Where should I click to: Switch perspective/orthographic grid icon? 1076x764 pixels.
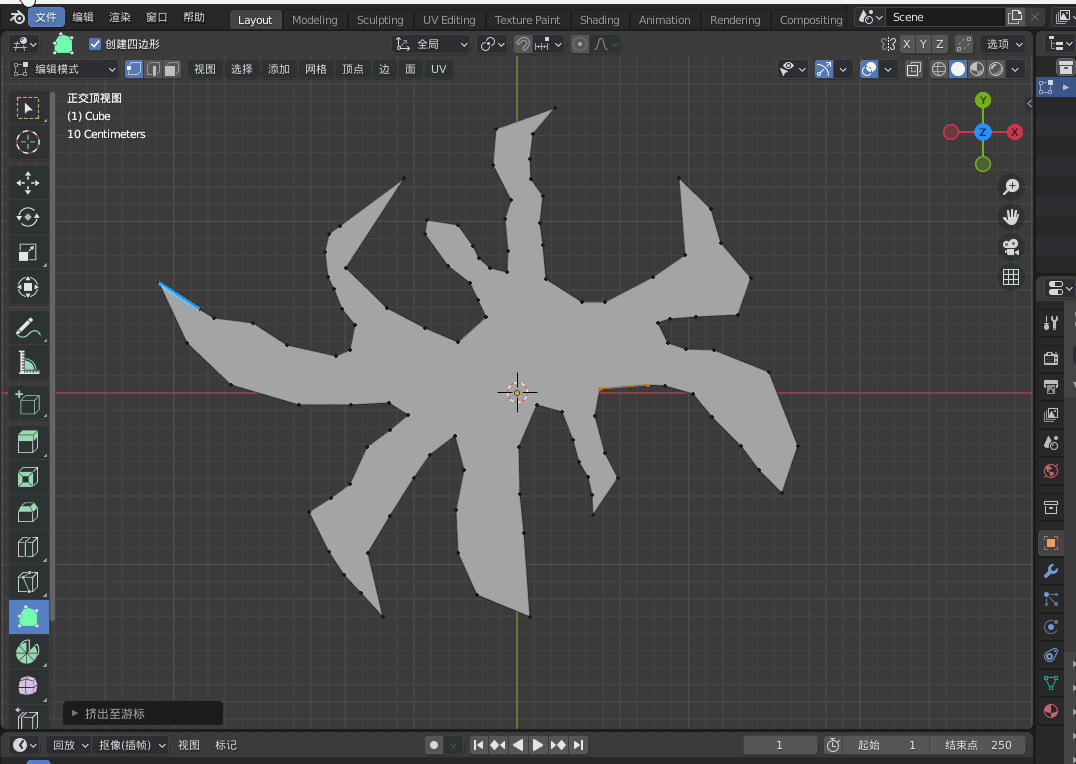pos(1011,277)
